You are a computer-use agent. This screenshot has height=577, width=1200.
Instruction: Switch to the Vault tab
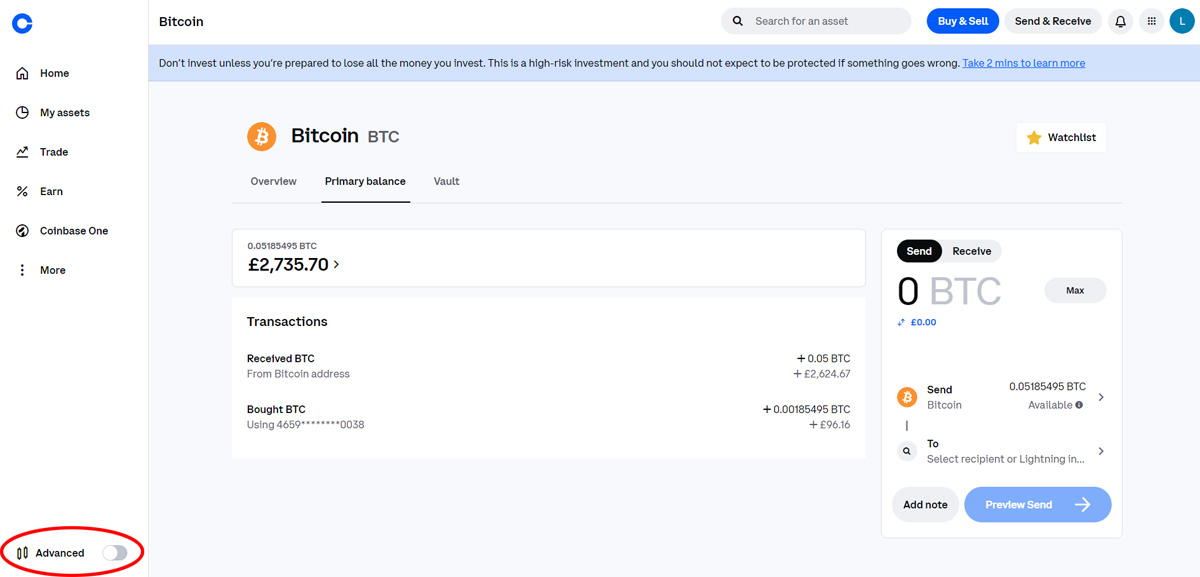click(x=447, y=181)
